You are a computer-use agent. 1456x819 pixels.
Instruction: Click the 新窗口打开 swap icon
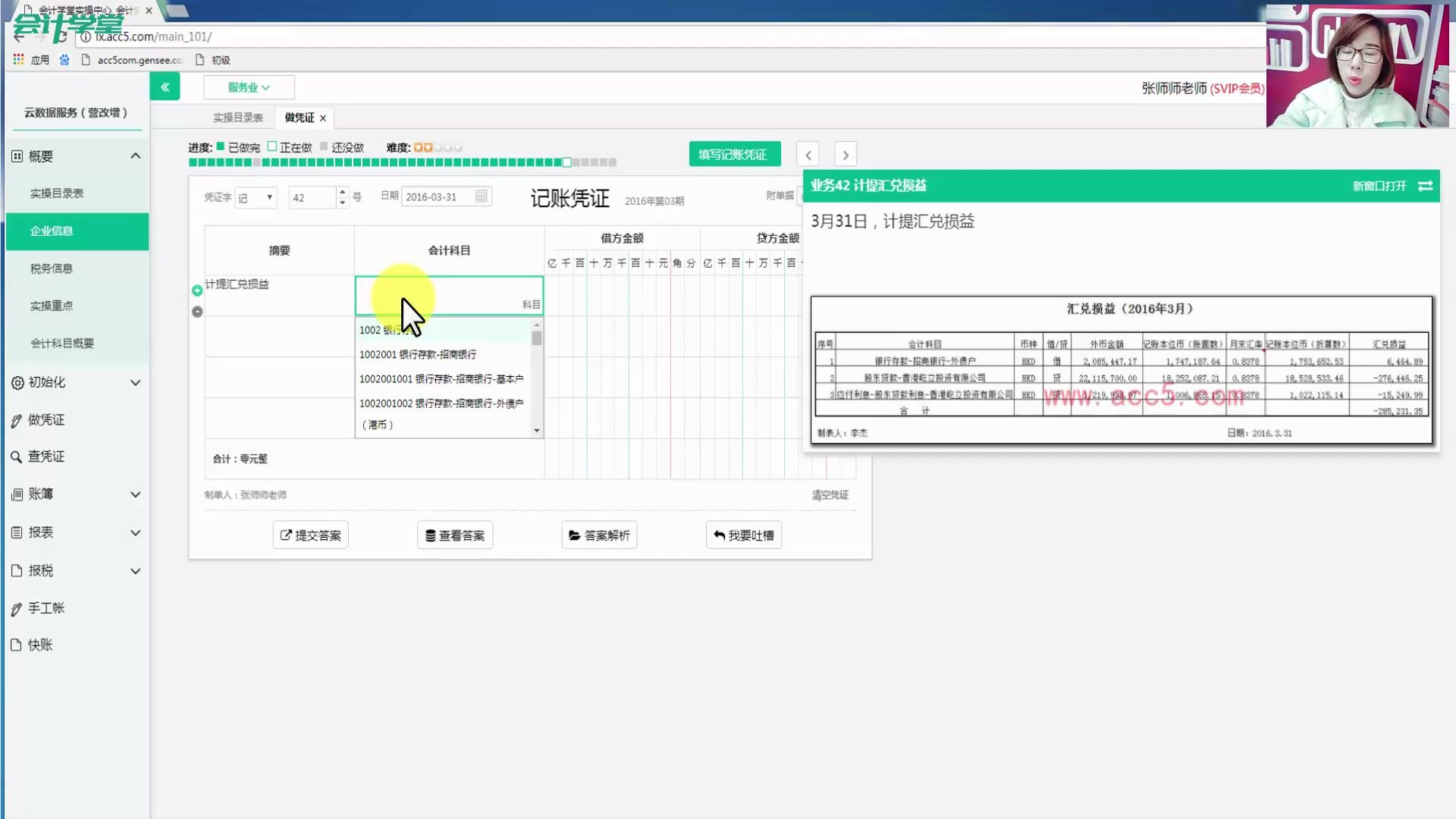coord(1425,186)
